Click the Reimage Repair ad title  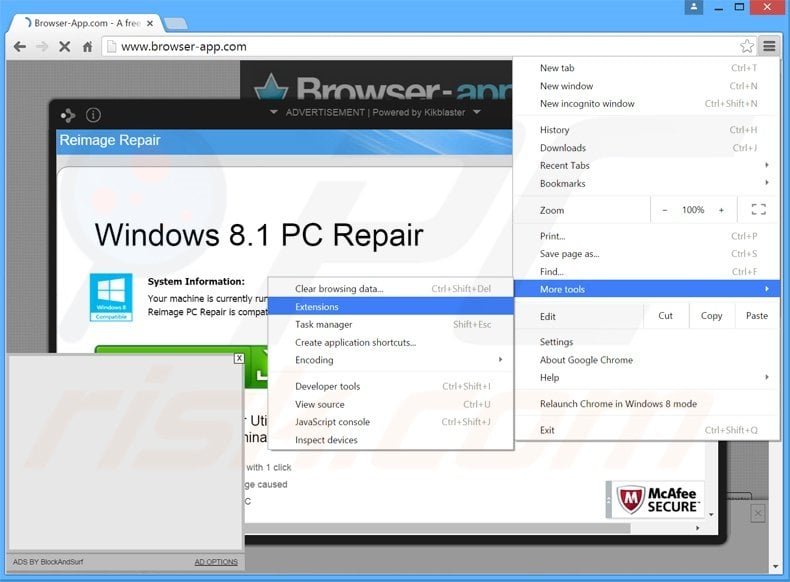click(x=110, y=140)
